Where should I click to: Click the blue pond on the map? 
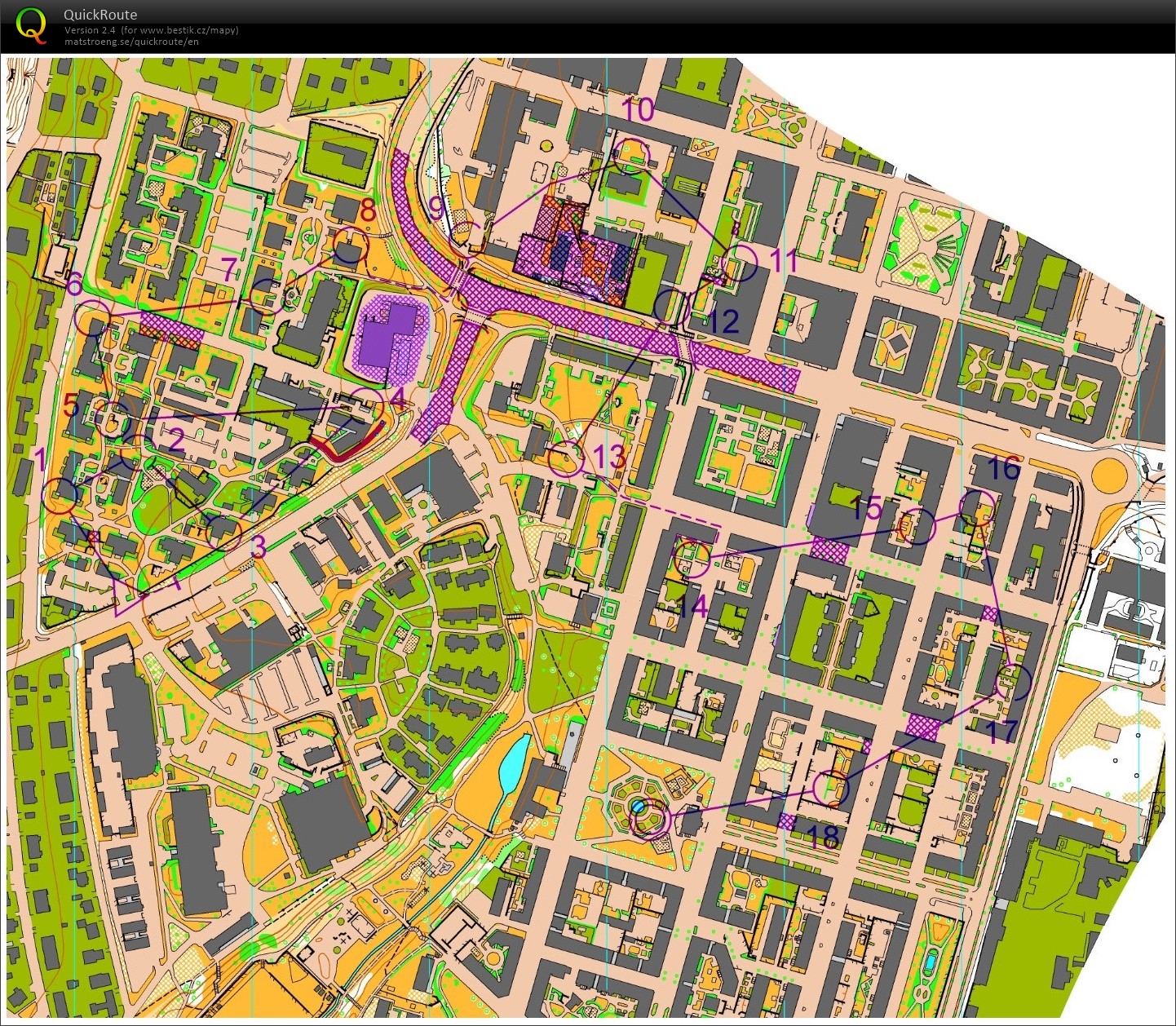point(514,763)
